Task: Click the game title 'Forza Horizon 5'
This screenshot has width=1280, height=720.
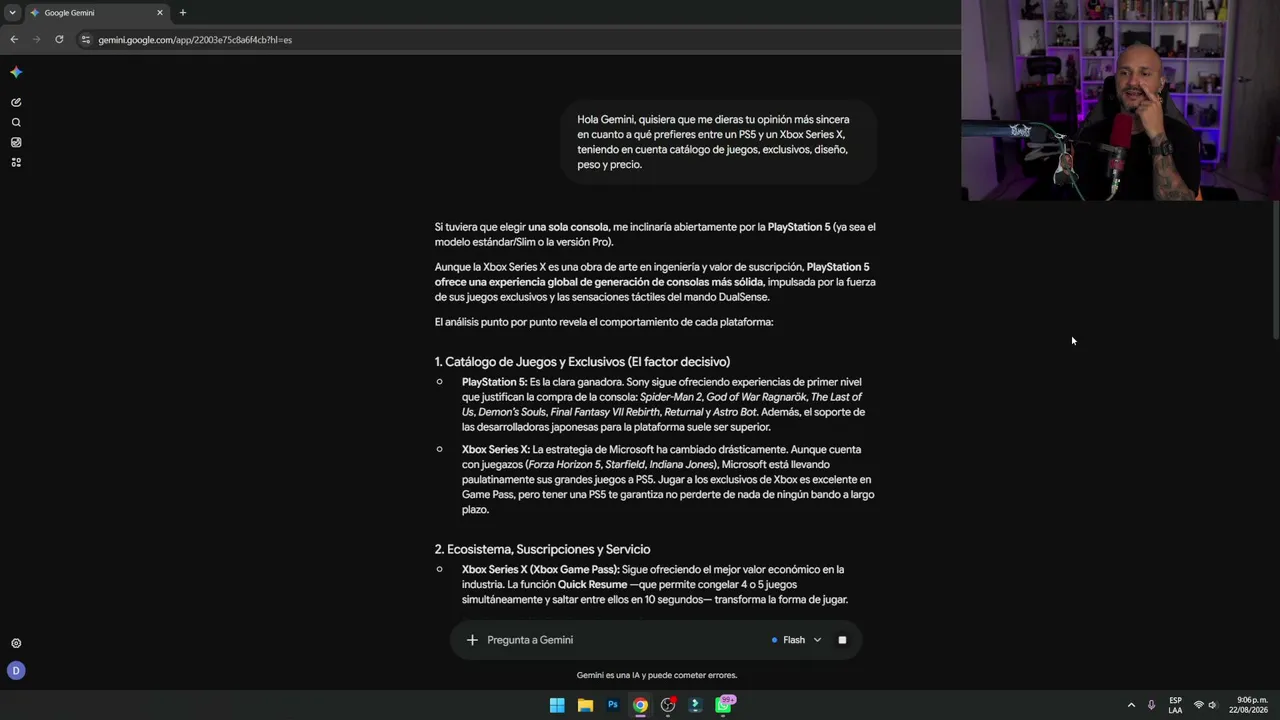Action: tap(564, 464)
